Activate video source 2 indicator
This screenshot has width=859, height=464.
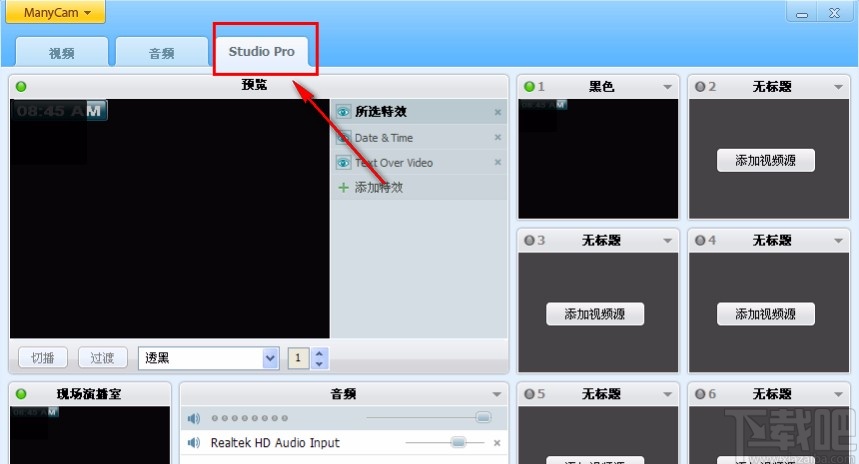(x=700, y=87)
